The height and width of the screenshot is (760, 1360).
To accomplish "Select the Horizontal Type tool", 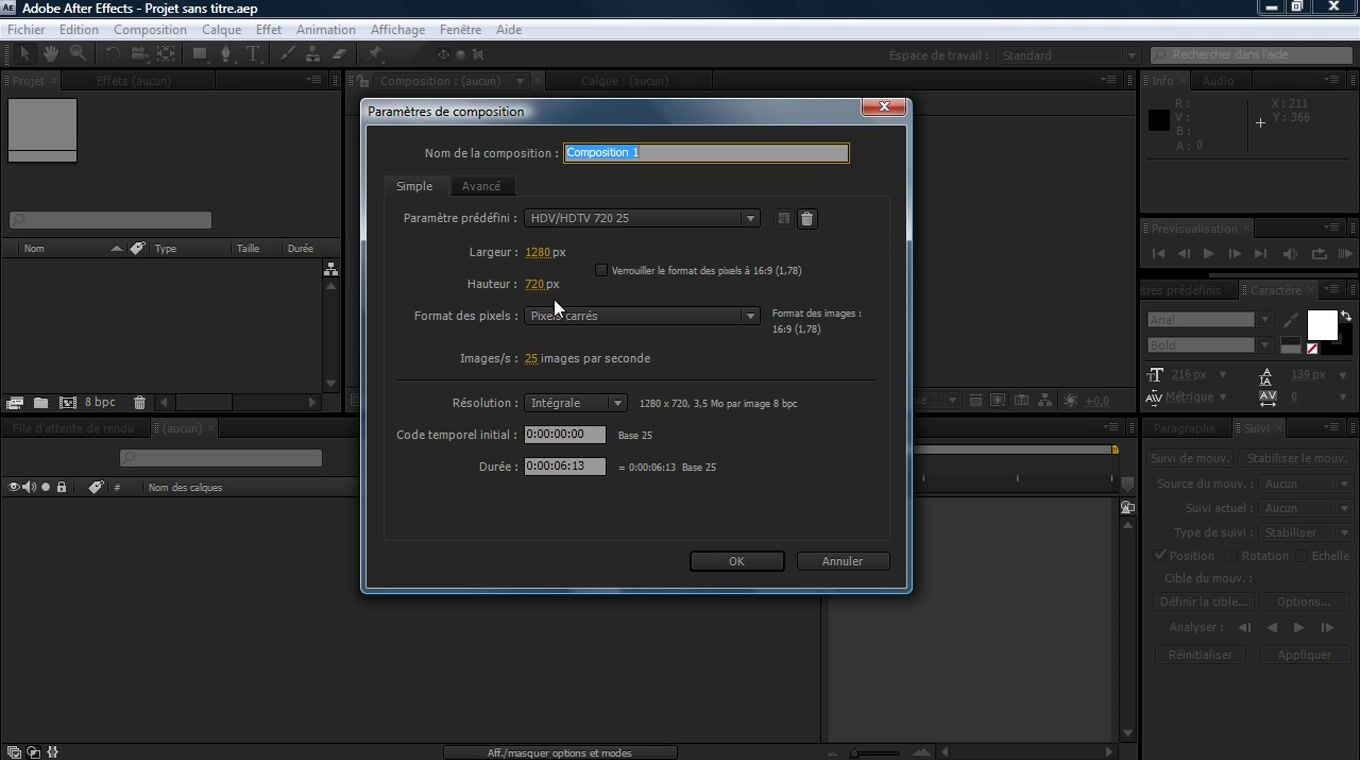I will coord(253,54).
